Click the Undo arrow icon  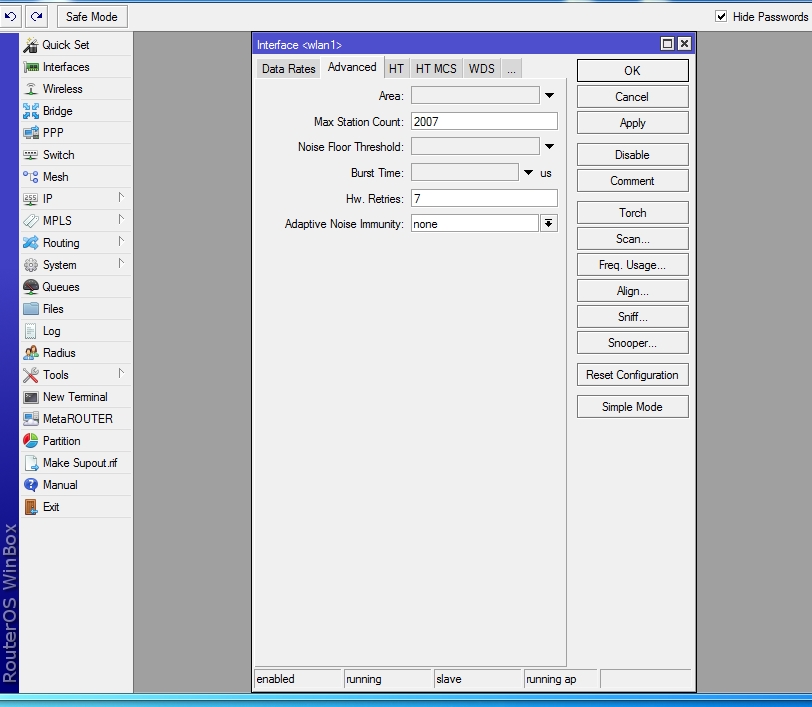coord(12,17)
